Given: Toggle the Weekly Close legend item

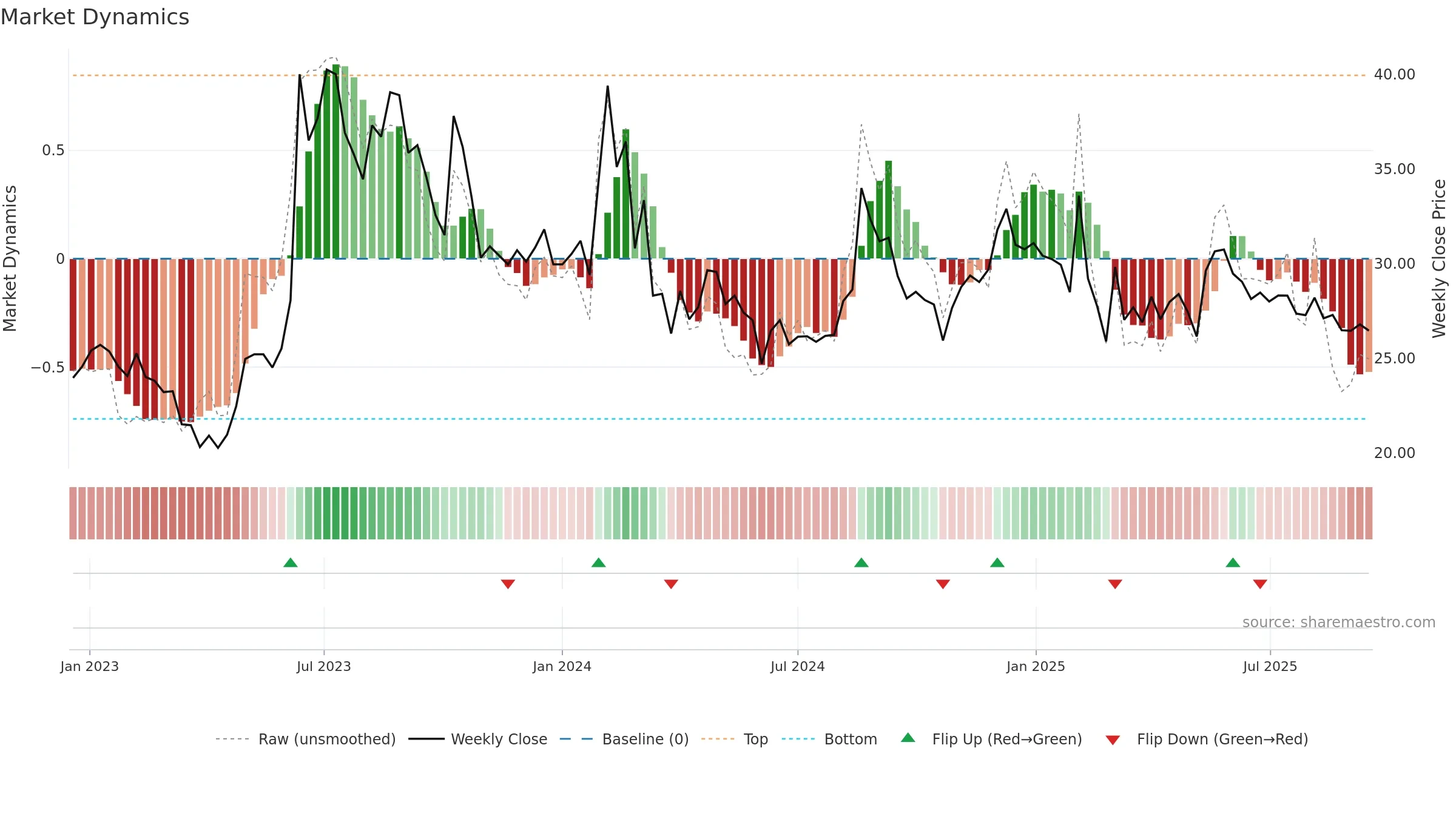Looking at the screenshot, I should tap(478, 739).
